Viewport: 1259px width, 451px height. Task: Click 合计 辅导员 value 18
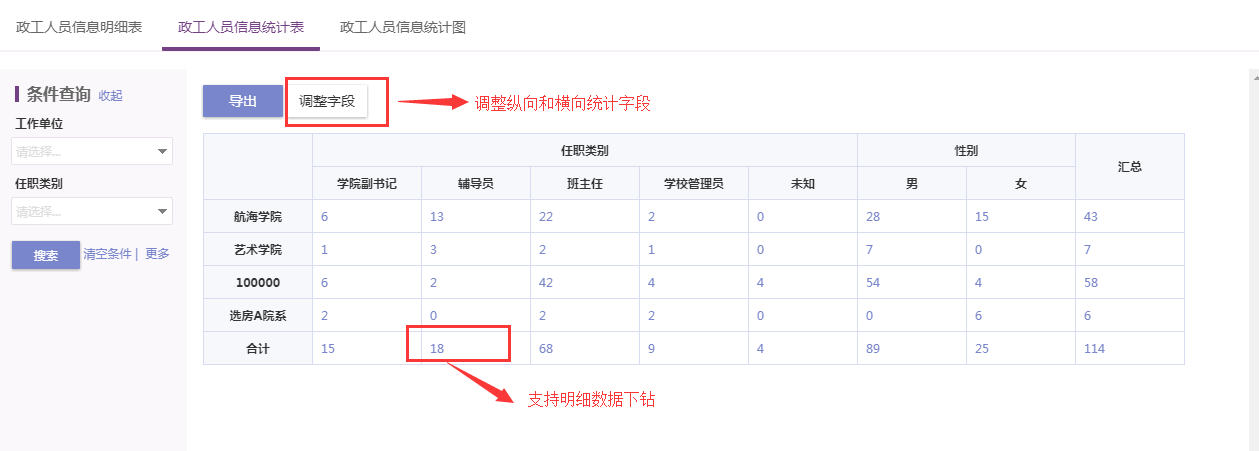[437, 349]
